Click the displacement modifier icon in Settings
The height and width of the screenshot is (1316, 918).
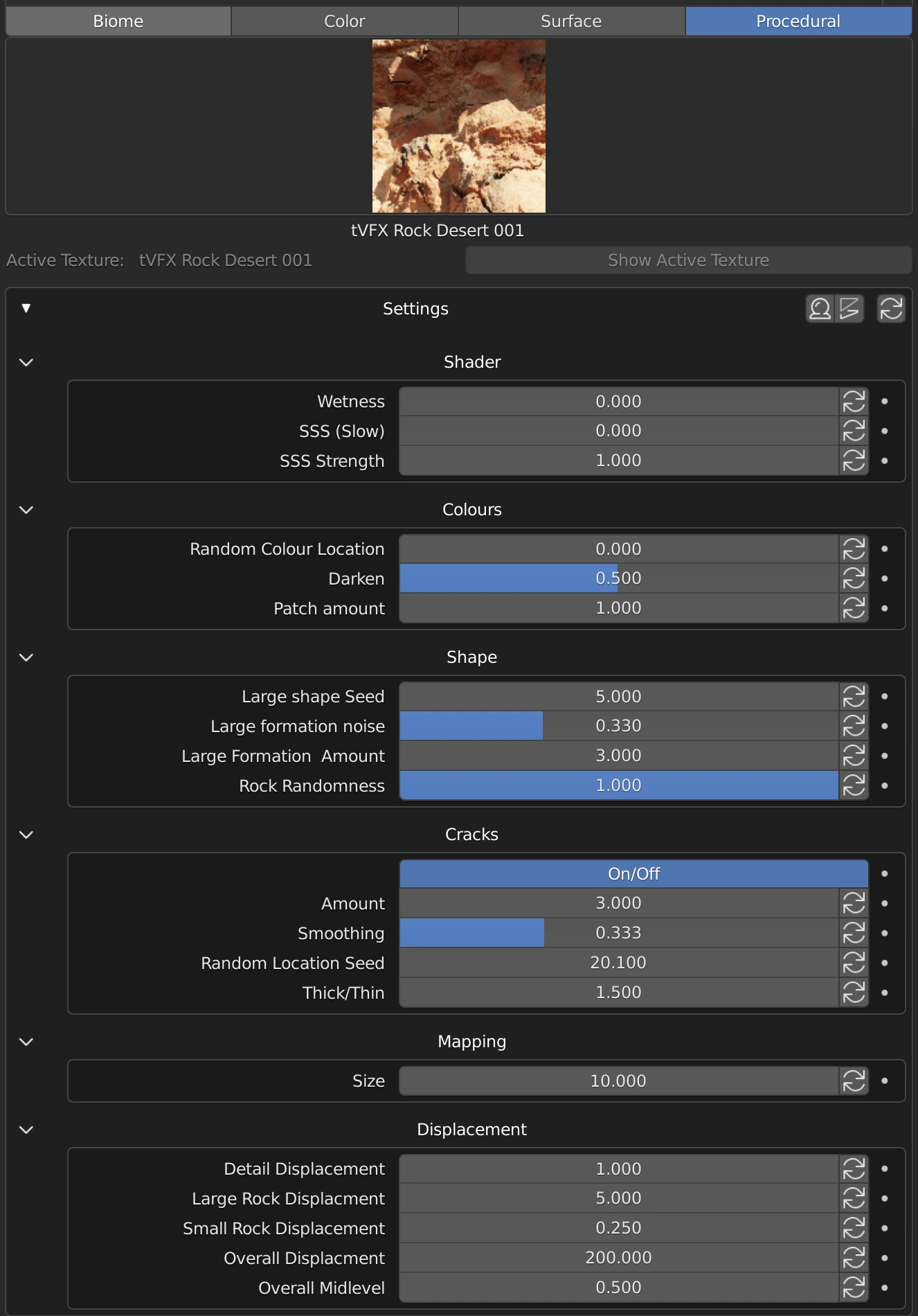(x=849, y=309)
